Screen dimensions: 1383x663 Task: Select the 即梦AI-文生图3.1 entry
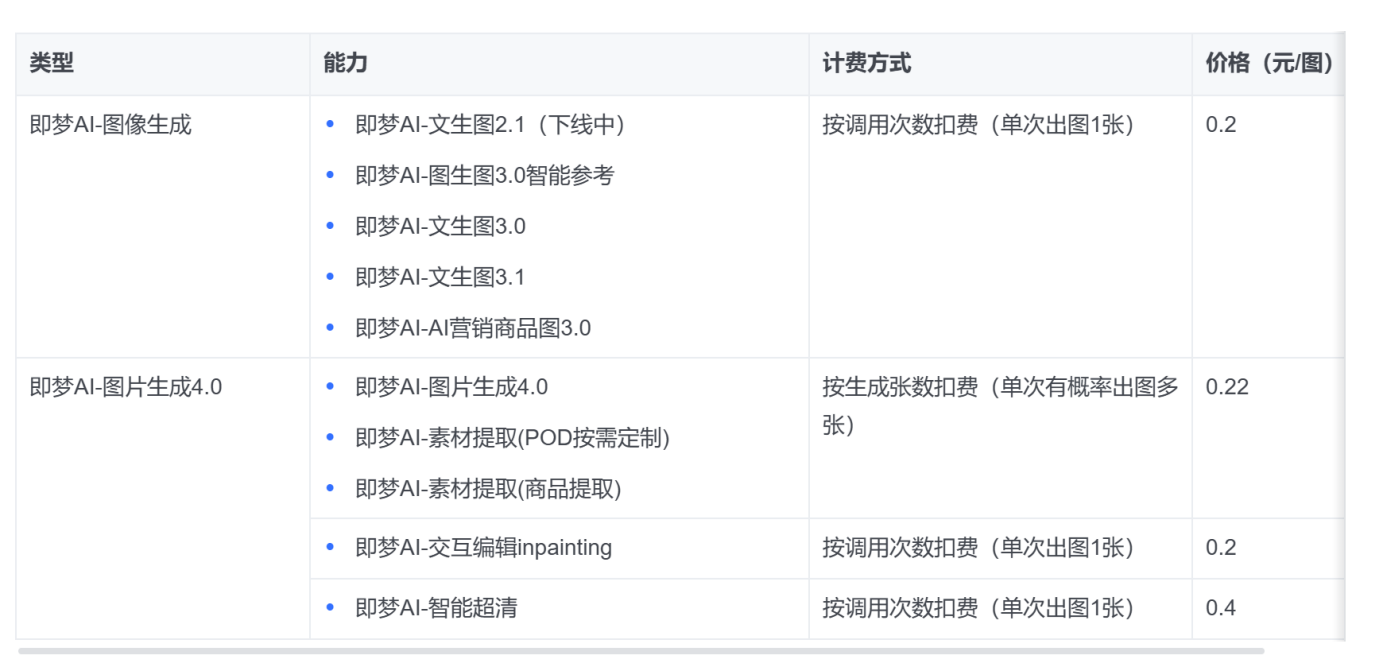coord(440,277)
